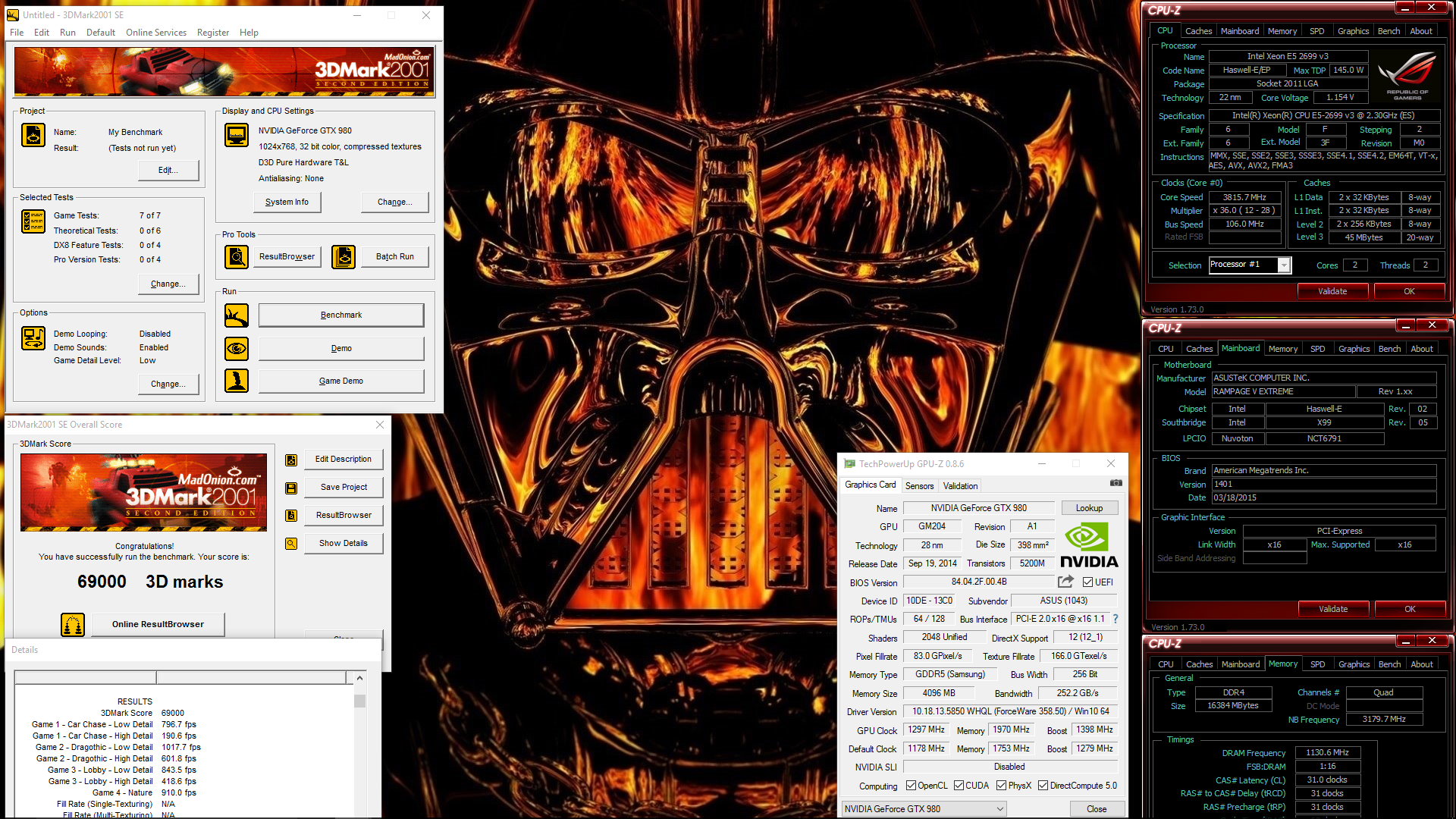1456x819 pixels.
Task: Click Validate in the top CPU-Z window
Action: [x=1332, y=291]
